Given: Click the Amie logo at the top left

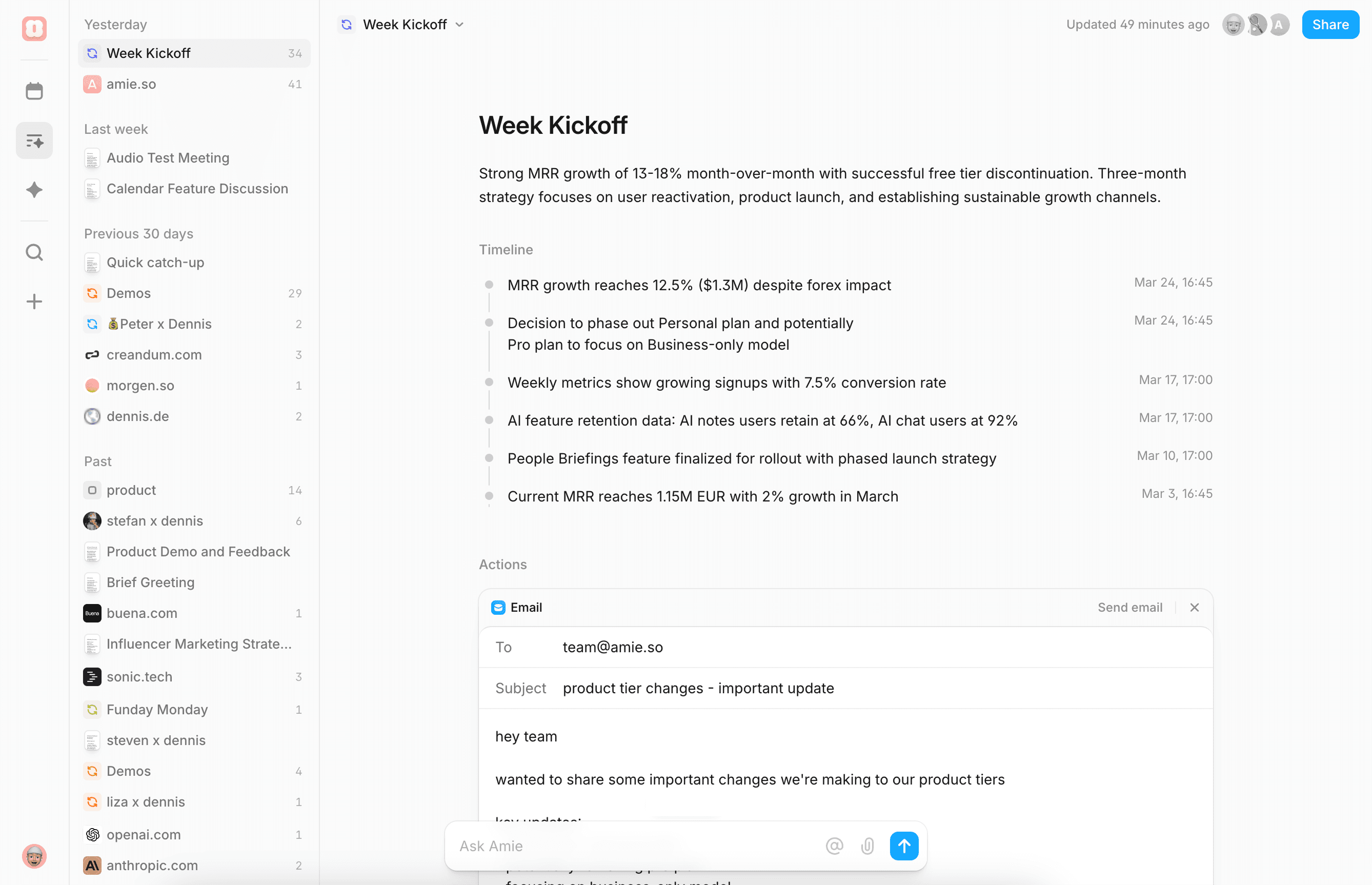Looking at the screenshot, I should point(34,29).
